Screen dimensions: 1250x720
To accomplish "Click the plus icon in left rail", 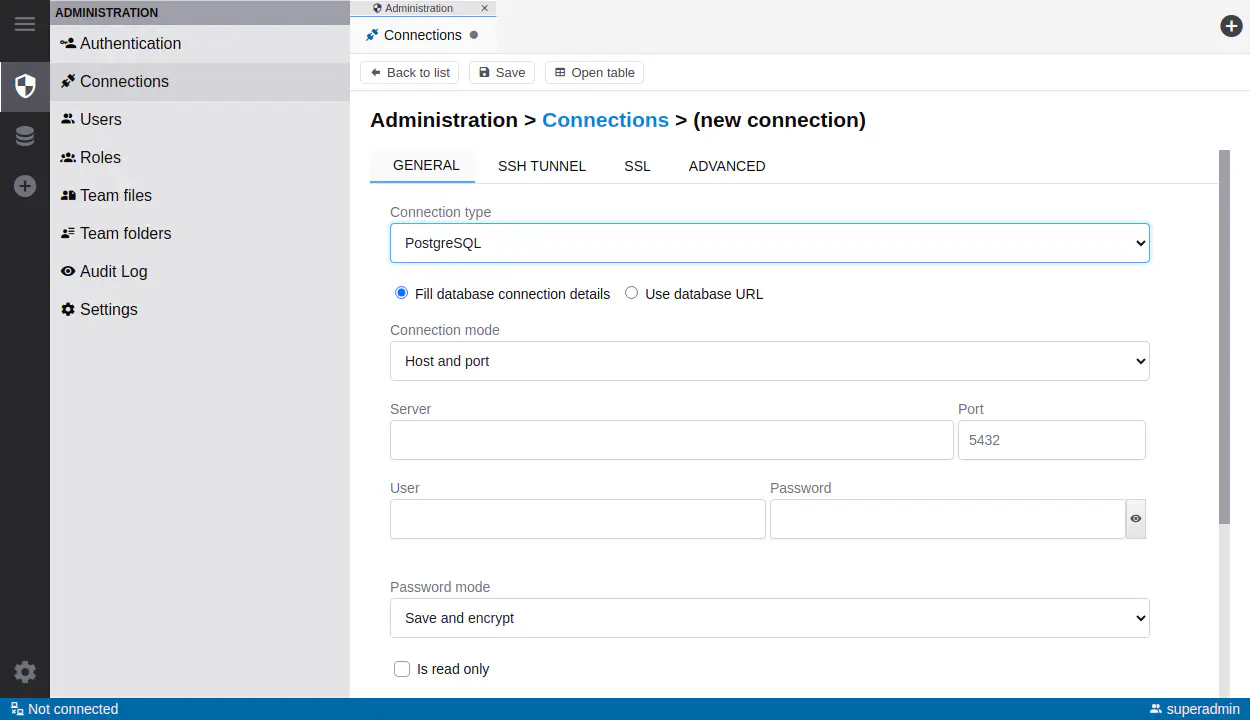I will click(x=25, y=186).
